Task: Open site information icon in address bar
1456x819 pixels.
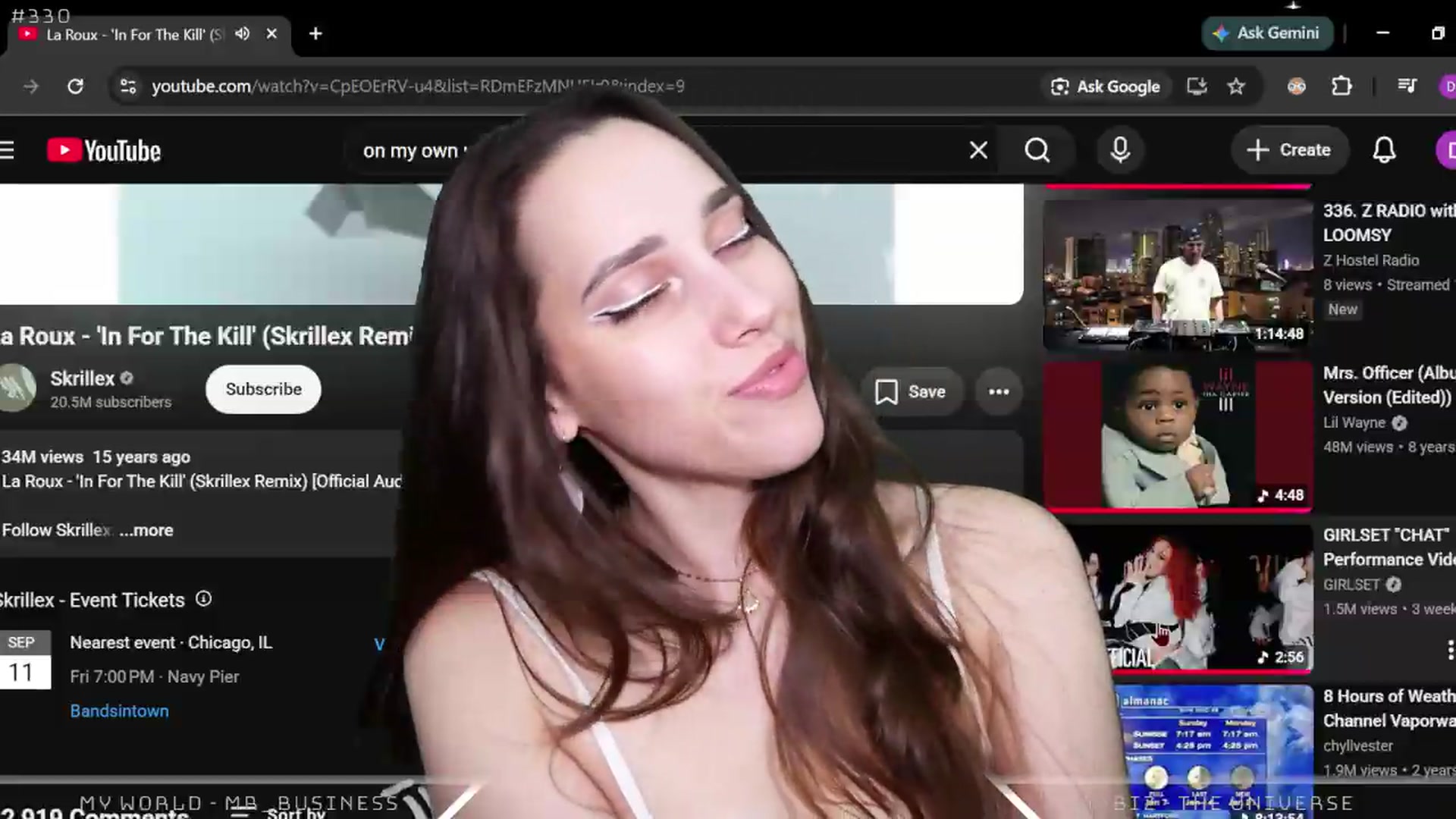Action: click(x=128, y=86)
